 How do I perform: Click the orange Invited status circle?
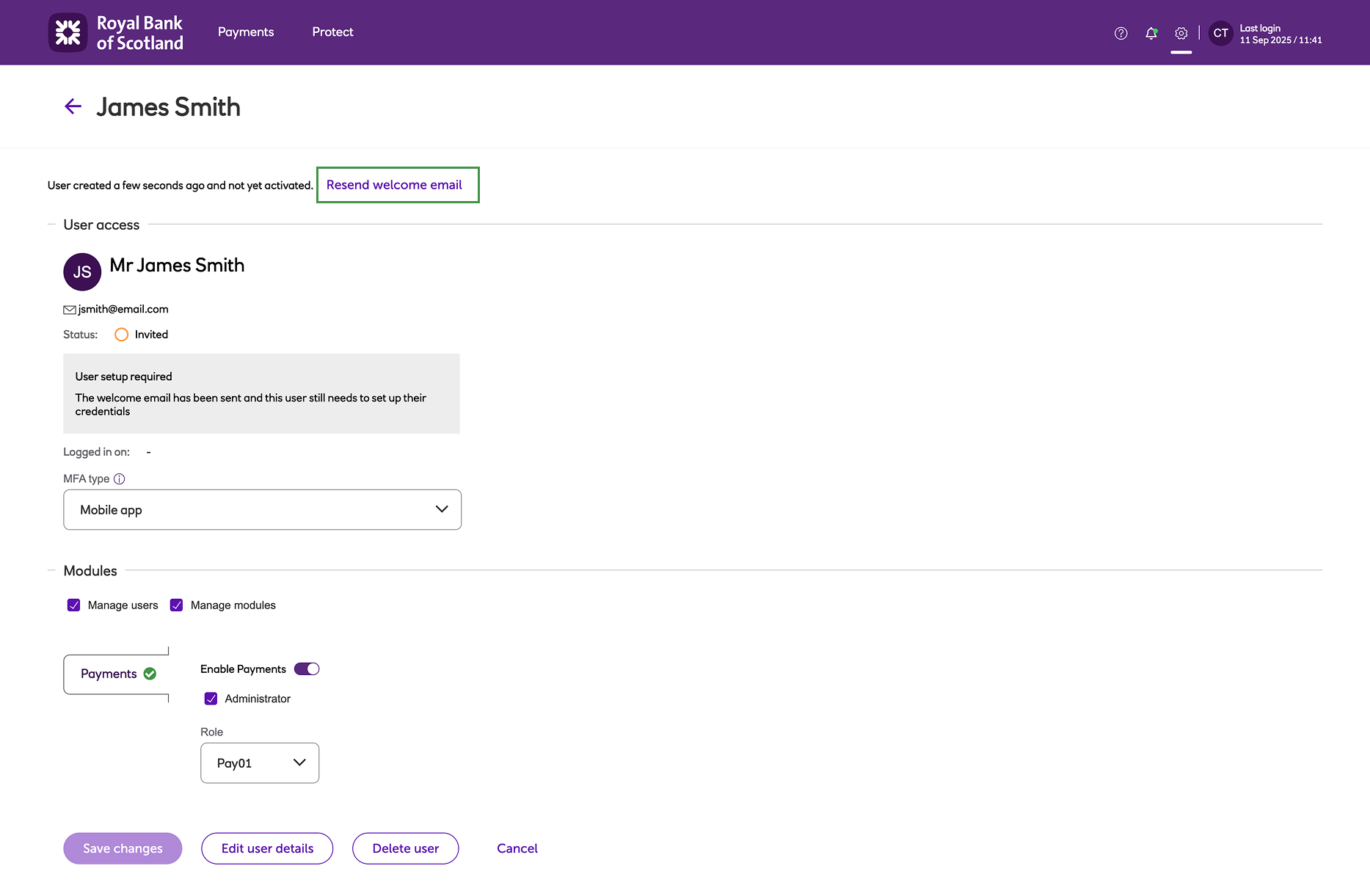pos(121,335)
